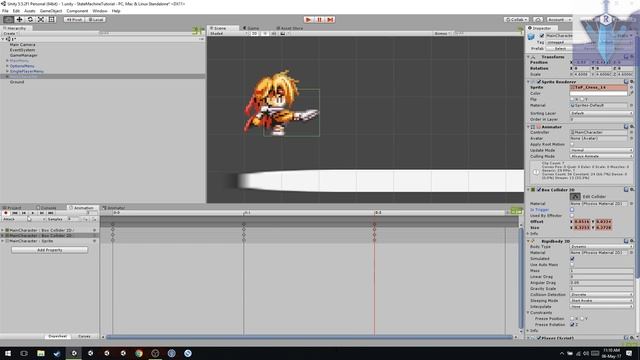Switch to Curves view
Screen dimensions: 640x360
point(84,336)
